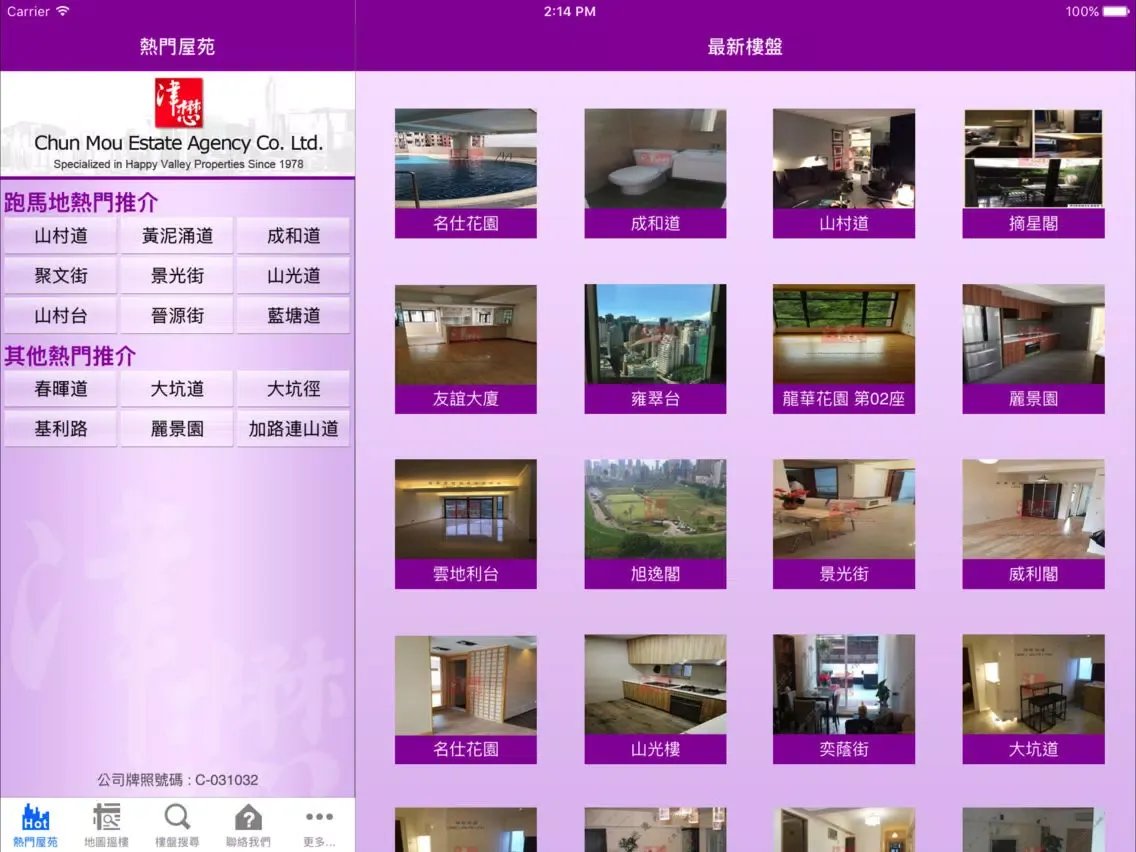Select the Hot 熱門屋苑 building icon
1136x852 pixels.
(x=36, y=820)
